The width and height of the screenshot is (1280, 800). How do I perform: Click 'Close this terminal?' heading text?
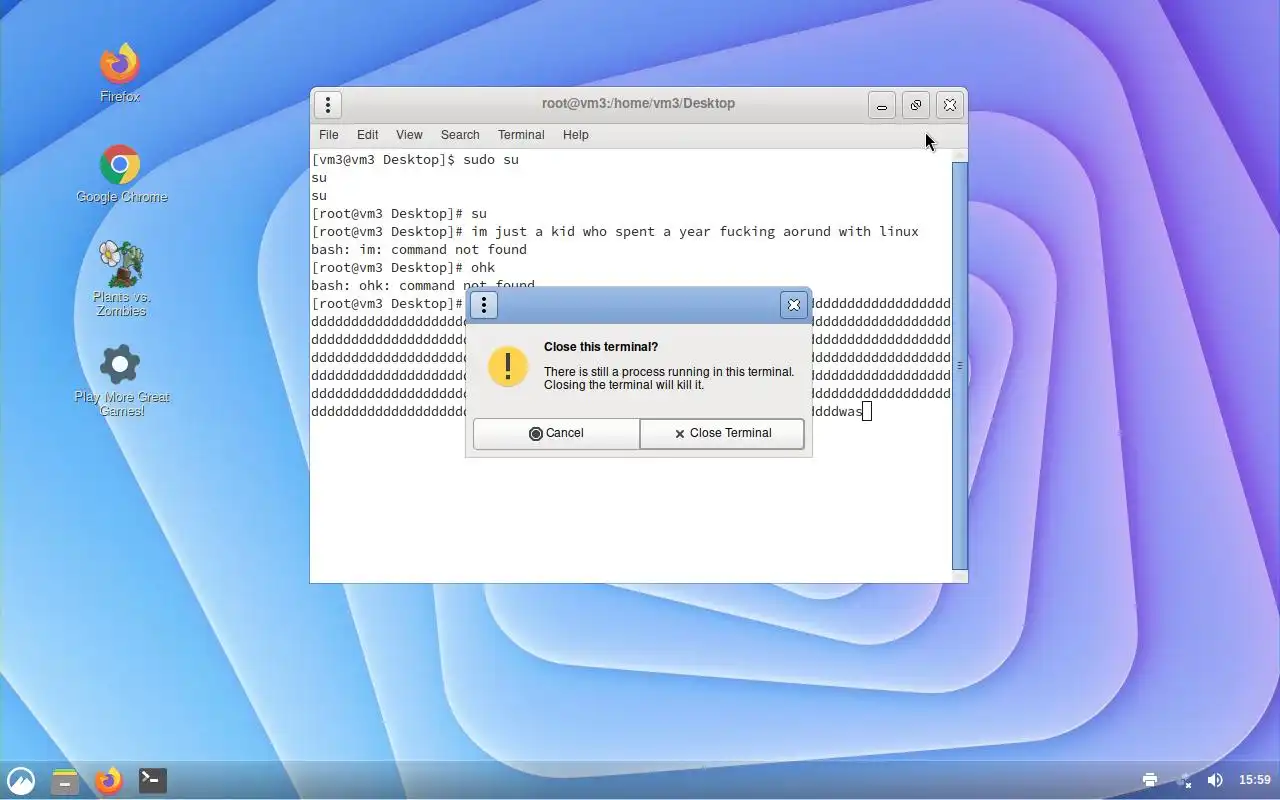pos(601,347)
